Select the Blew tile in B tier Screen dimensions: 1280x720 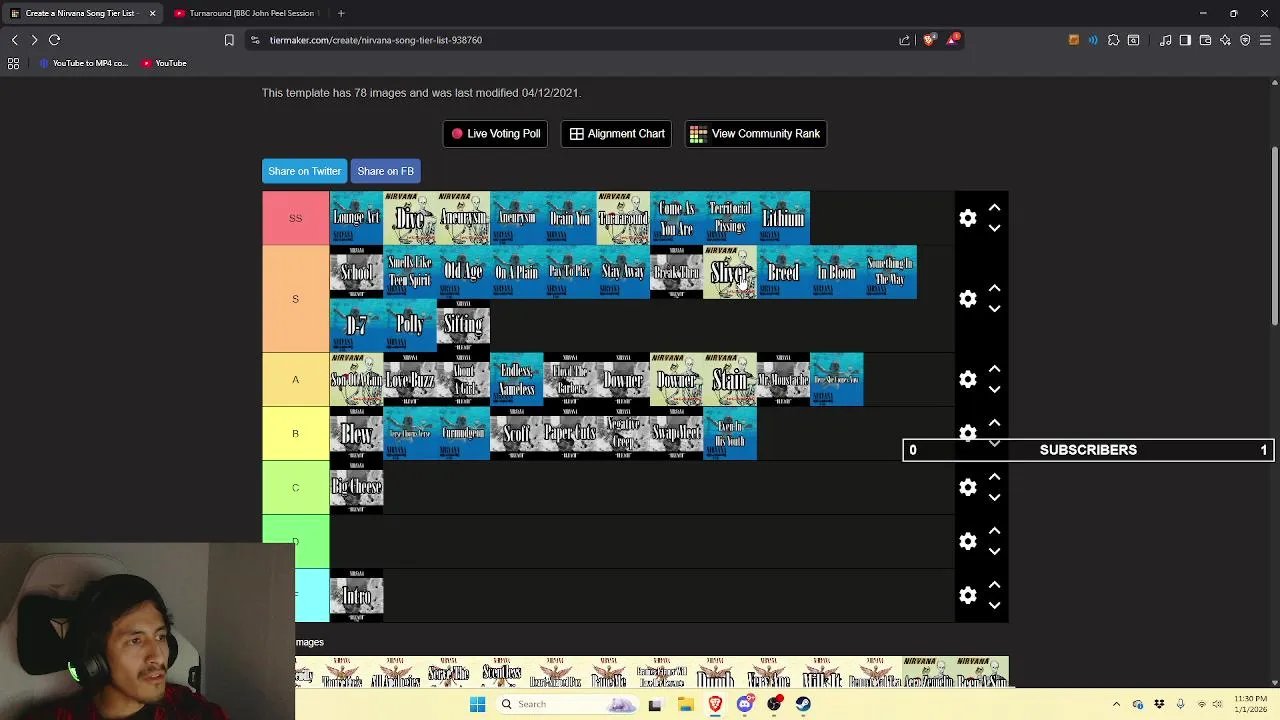(357, 434)
